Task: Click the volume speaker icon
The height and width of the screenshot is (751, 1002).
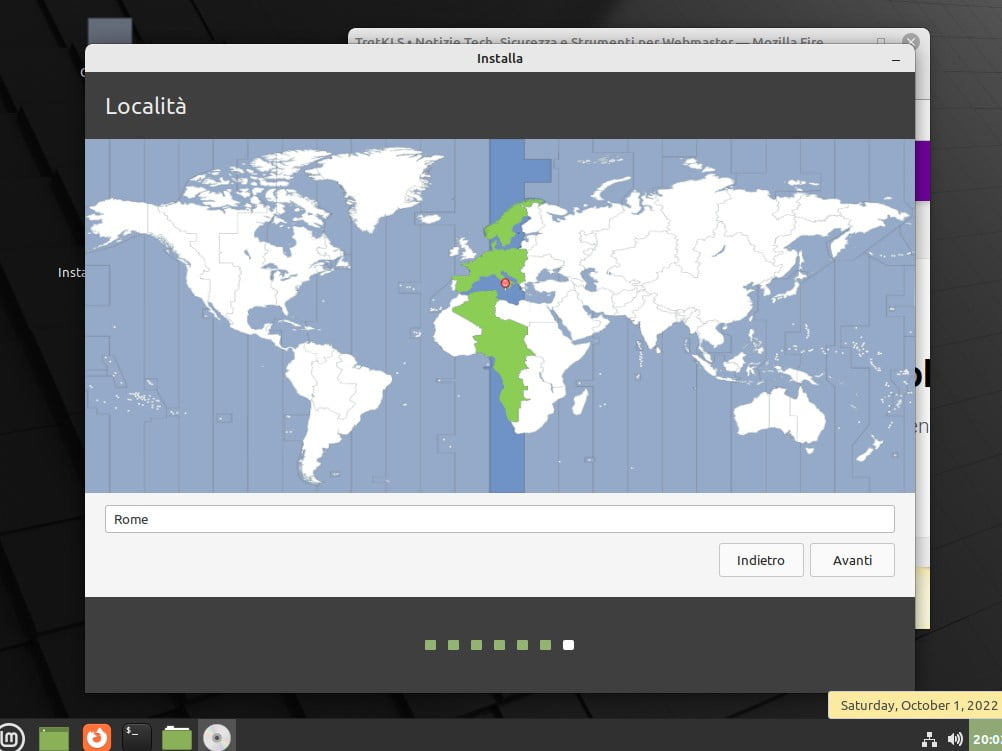Action: coord(955,739)
